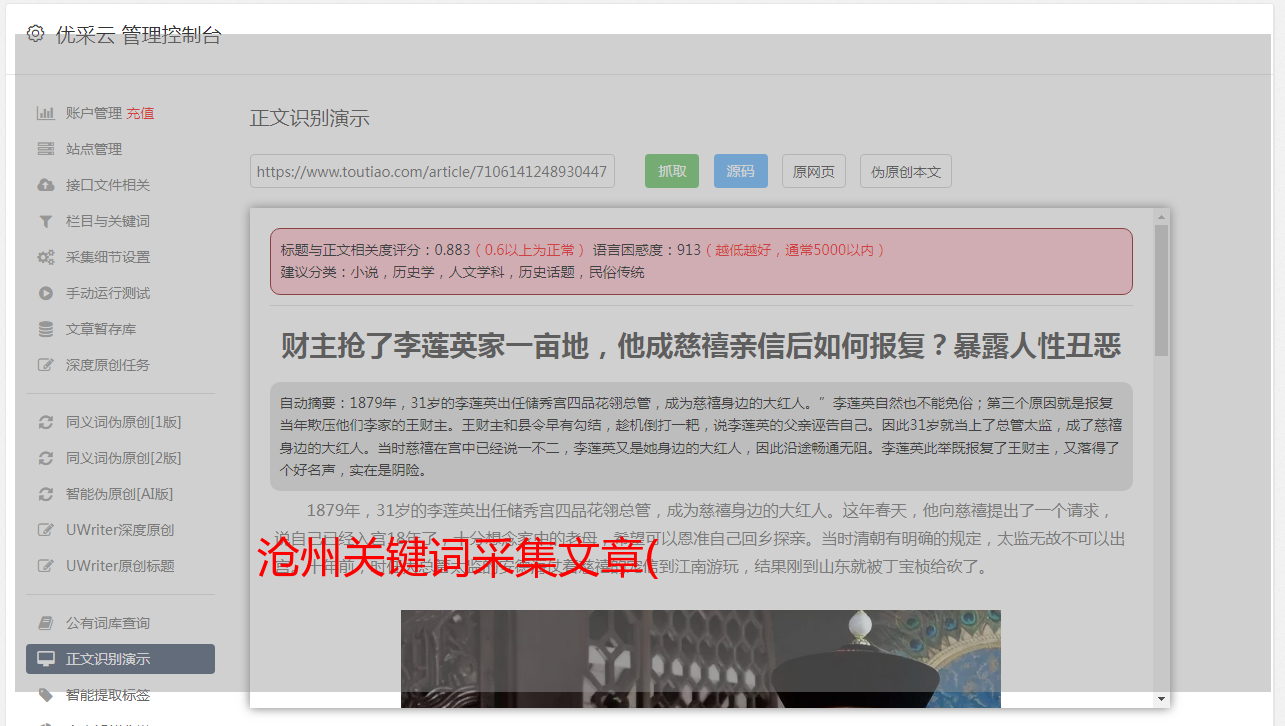
Task: Click the article headline 财主抢了李莲英家一亩地
Action: (x=701, y=347)
